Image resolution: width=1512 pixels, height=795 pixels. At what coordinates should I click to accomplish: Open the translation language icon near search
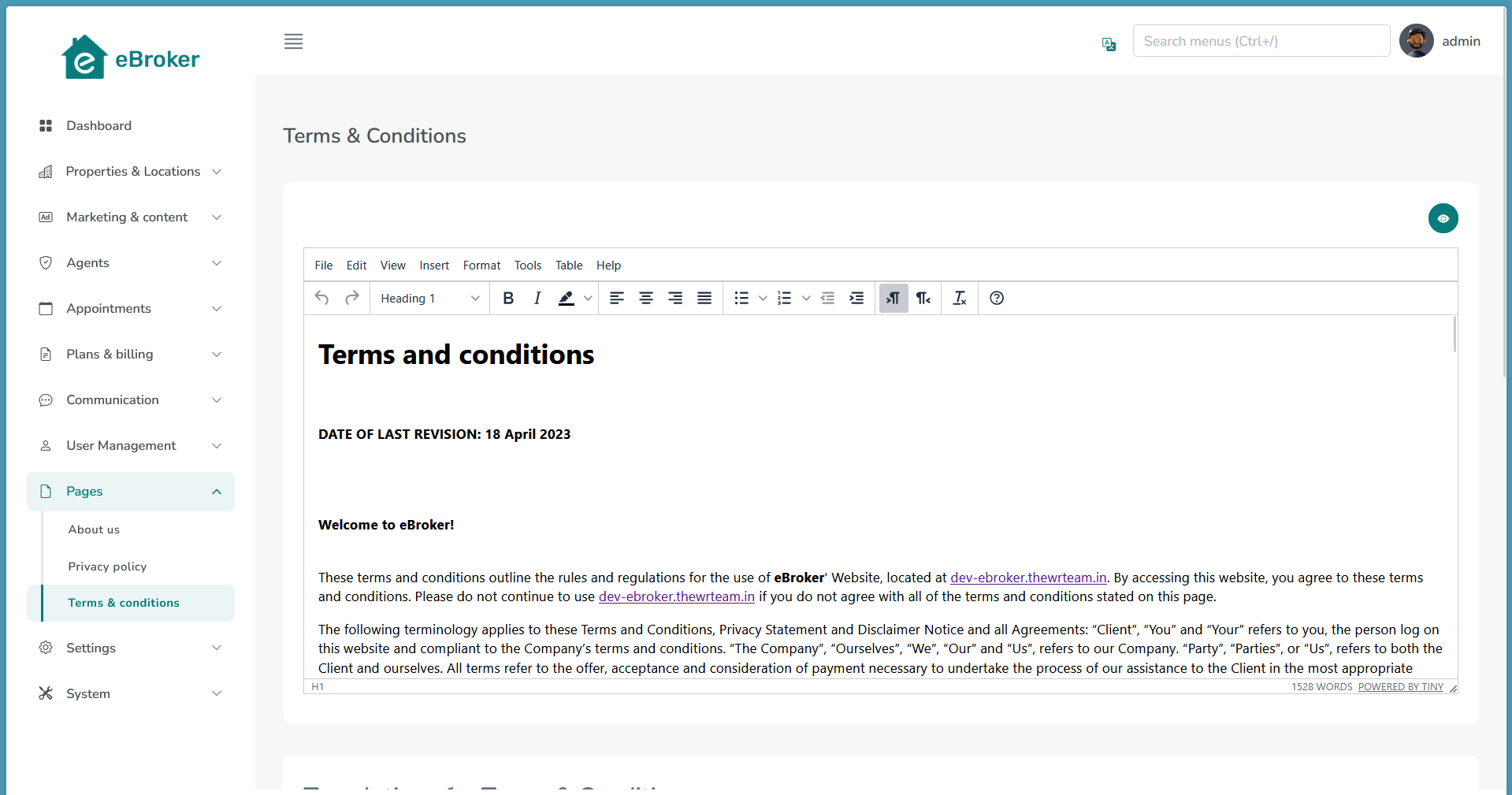pos(1108,44)
